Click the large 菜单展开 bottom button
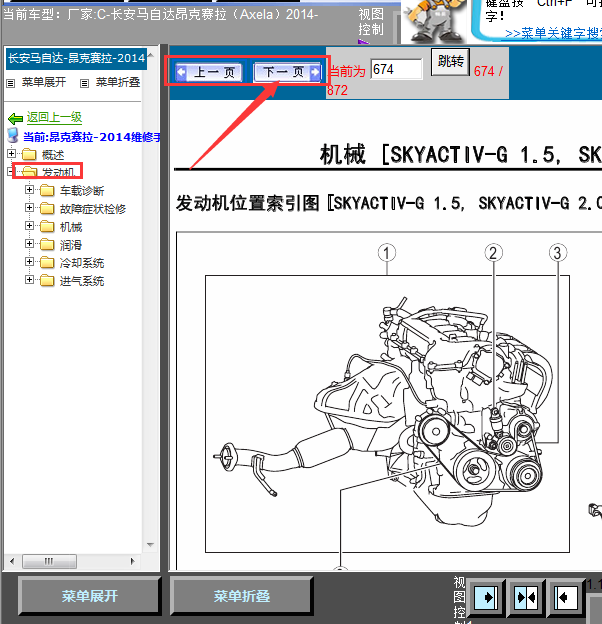 coord(90,596)
